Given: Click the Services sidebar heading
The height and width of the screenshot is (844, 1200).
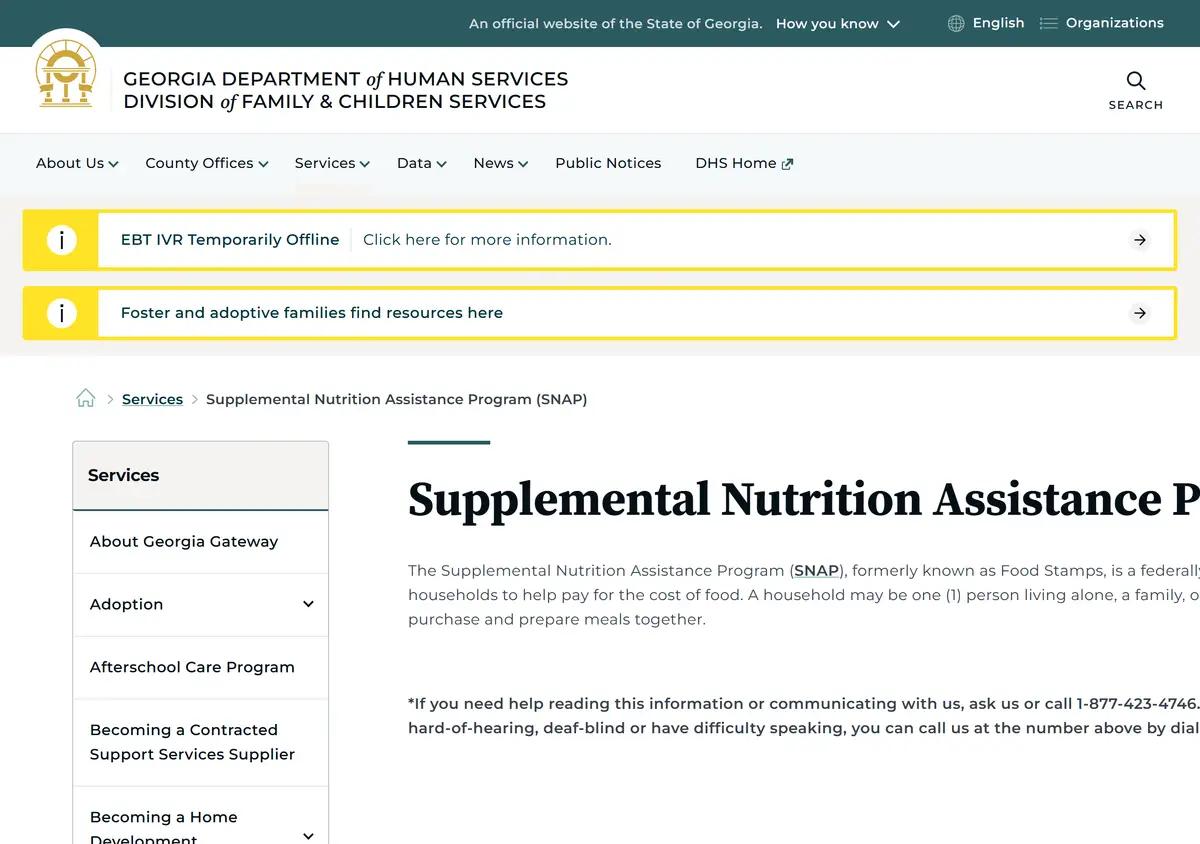Looking at the screenshot, I should point(123,475).
